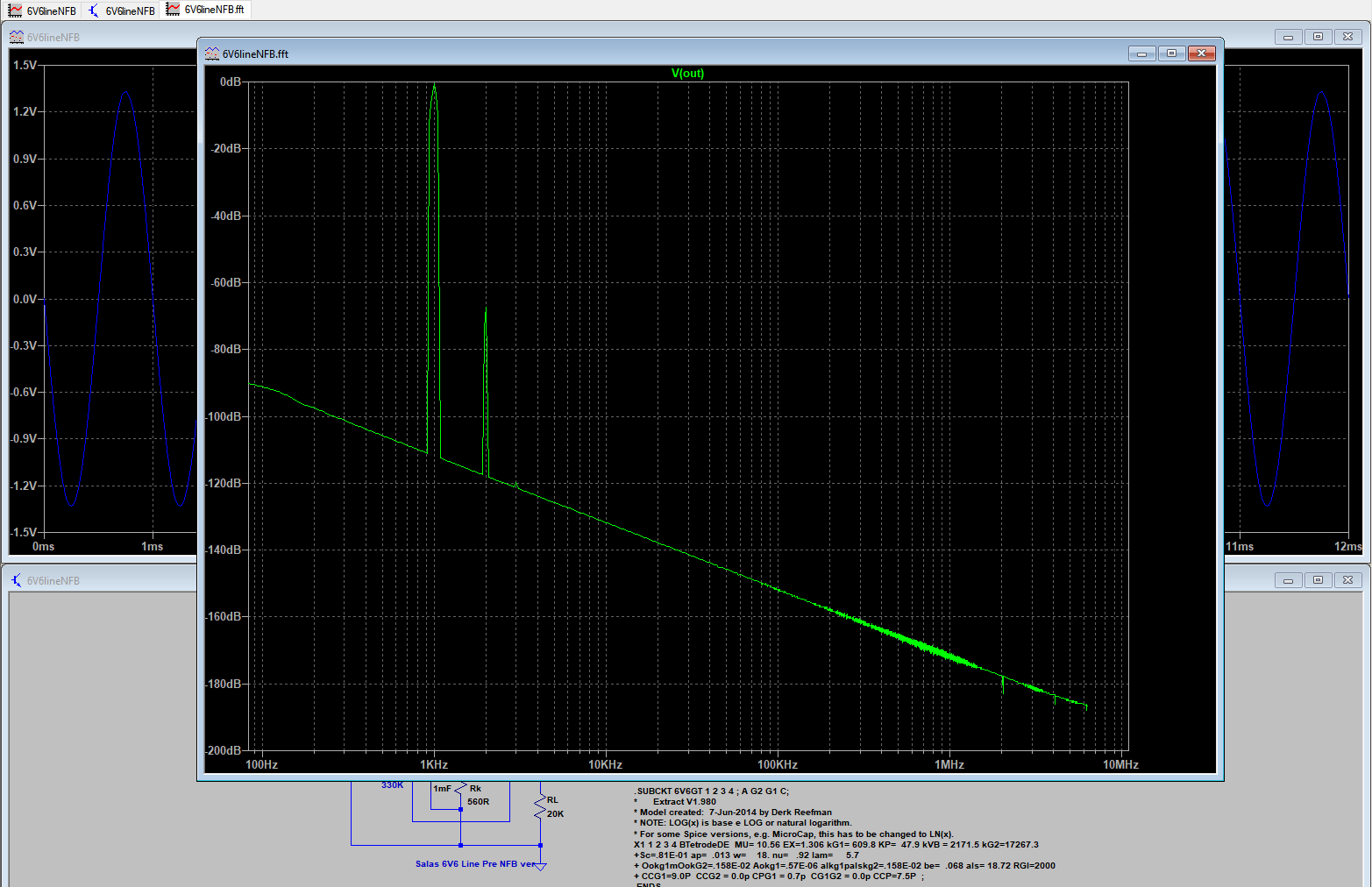Click the 1.2V label on the waveform axis
Viewport: 1372px width, 887px height.
coord(25,111)
